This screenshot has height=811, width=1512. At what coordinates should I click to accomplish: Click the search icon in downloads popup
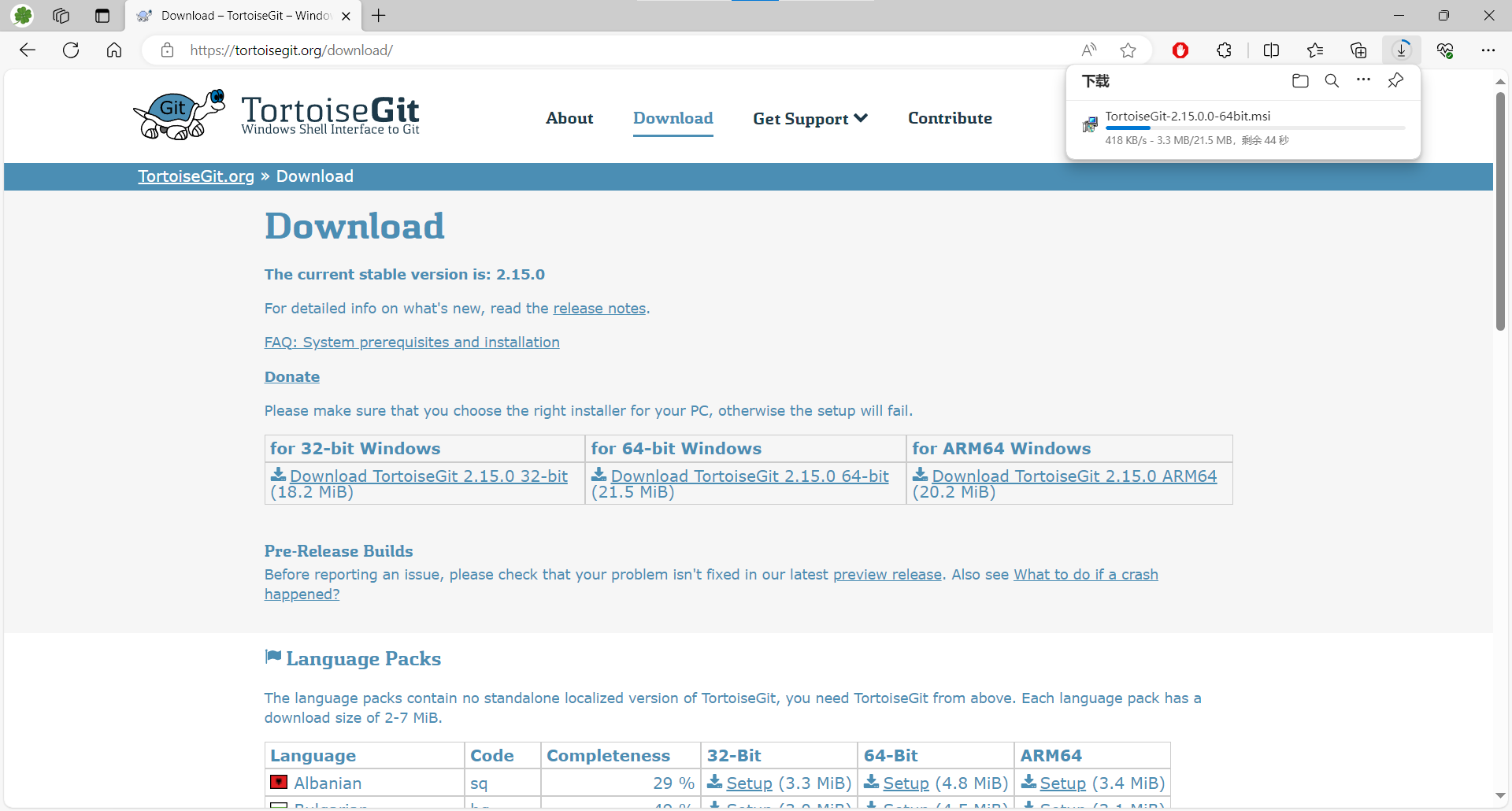point(1332,81)
